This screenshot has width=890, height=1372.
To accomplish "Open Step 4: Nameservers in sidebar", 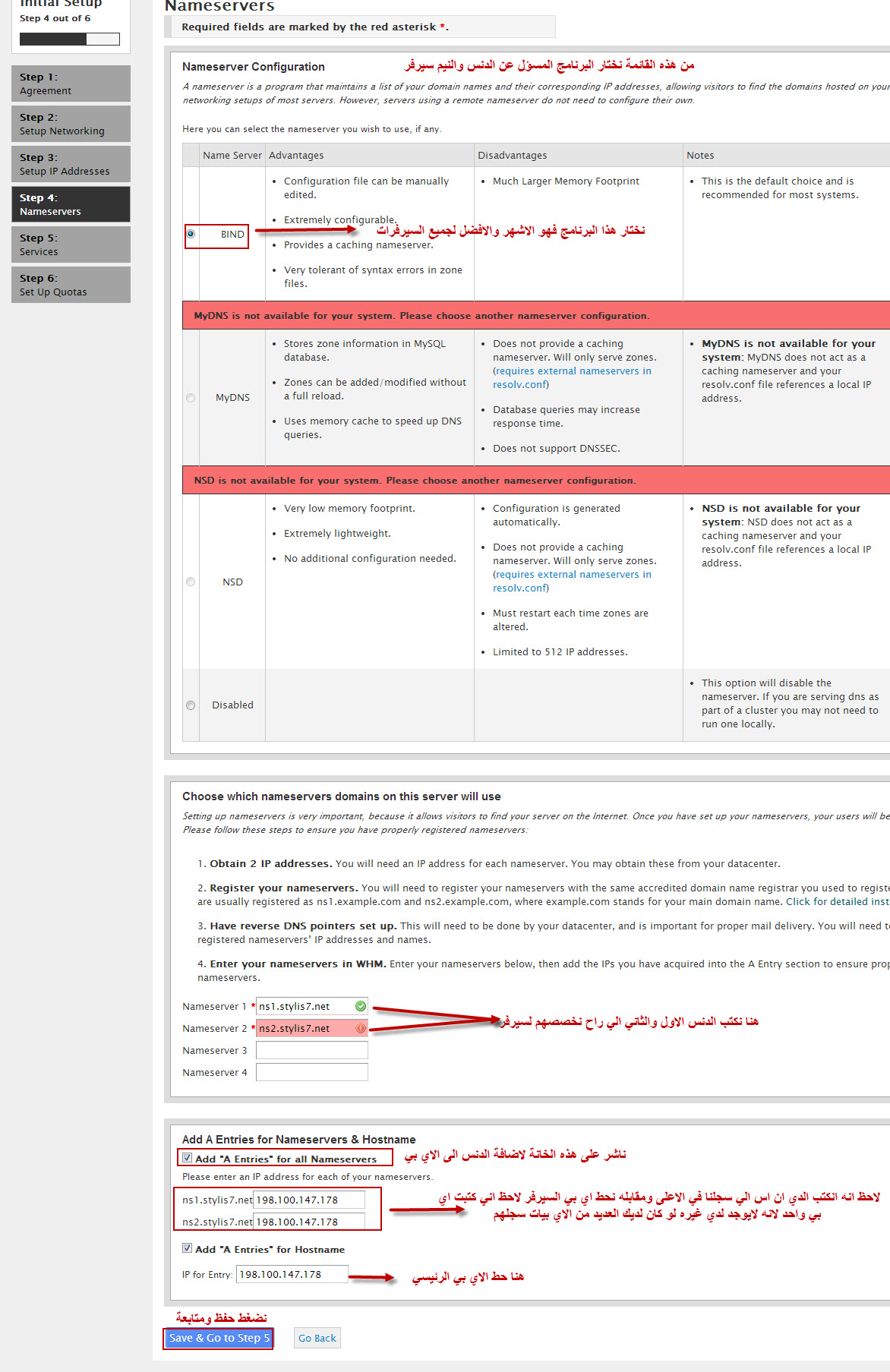I will [71, 204].
